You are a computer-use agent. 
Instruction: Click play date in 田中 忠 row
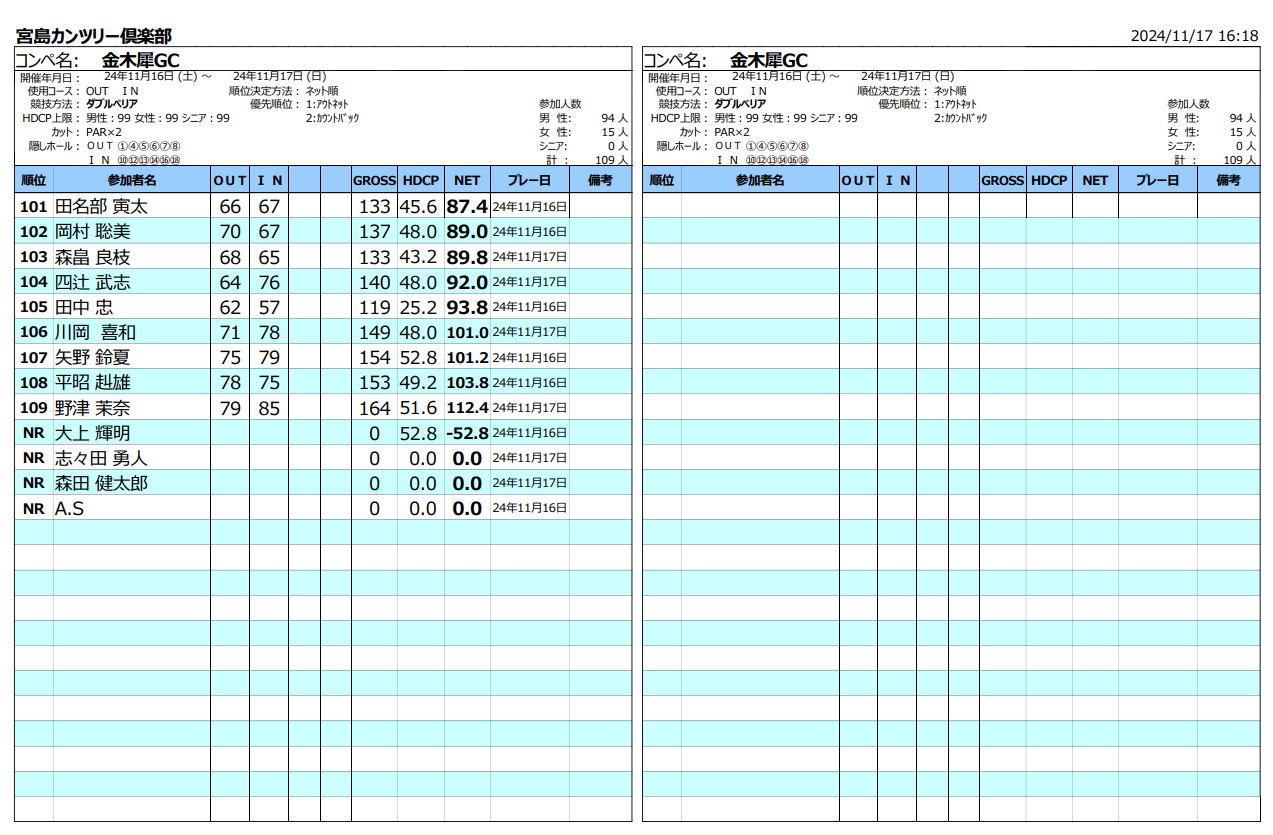point(530,307)
